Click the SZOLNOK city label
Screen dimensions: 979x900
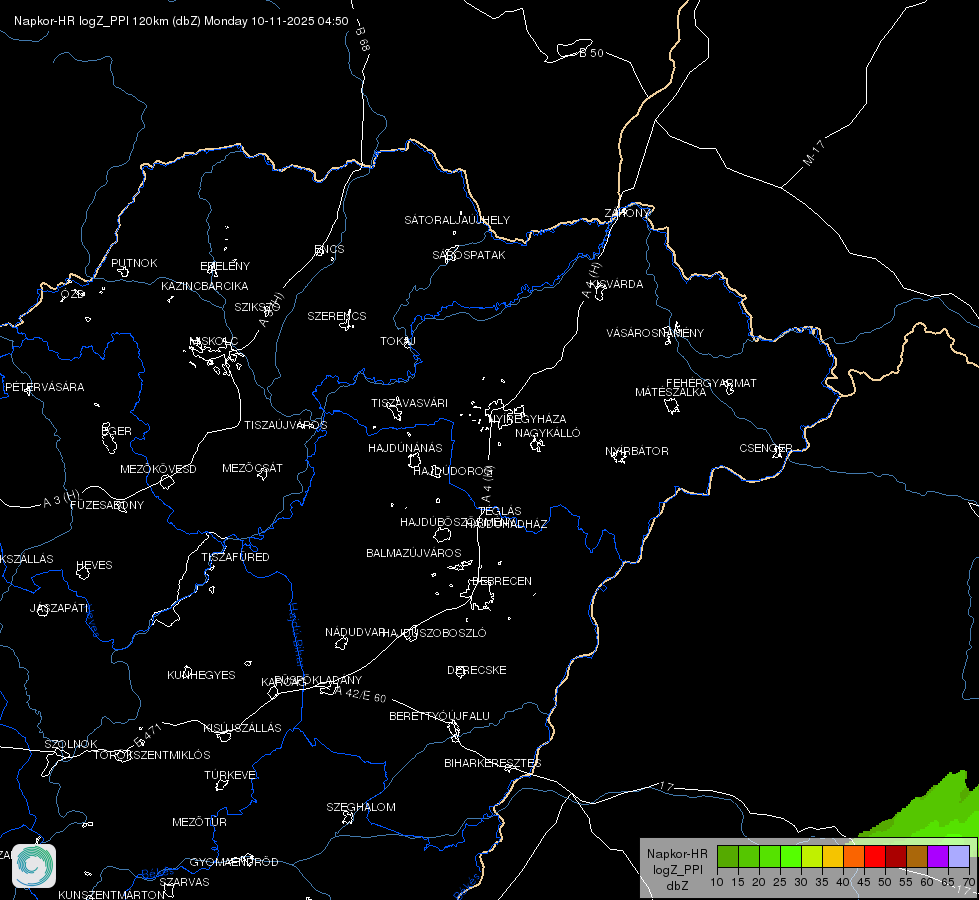click(71, 744)
